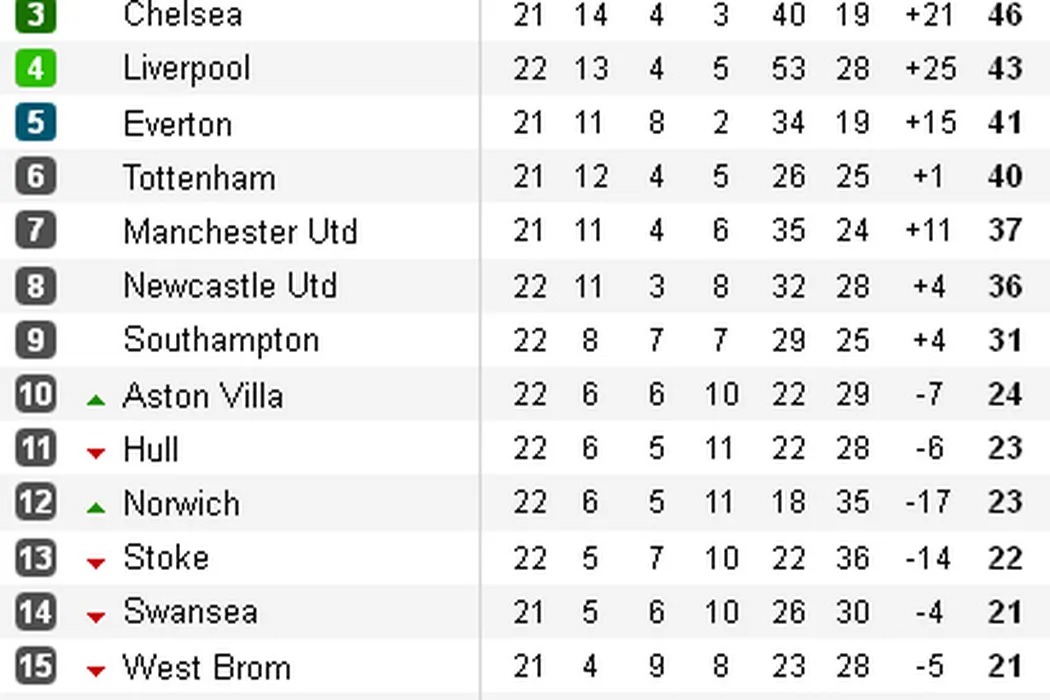The height and width of the screenshot is (700, 1050).
Task: Open the Southampton team page
Action: point(221,340)
